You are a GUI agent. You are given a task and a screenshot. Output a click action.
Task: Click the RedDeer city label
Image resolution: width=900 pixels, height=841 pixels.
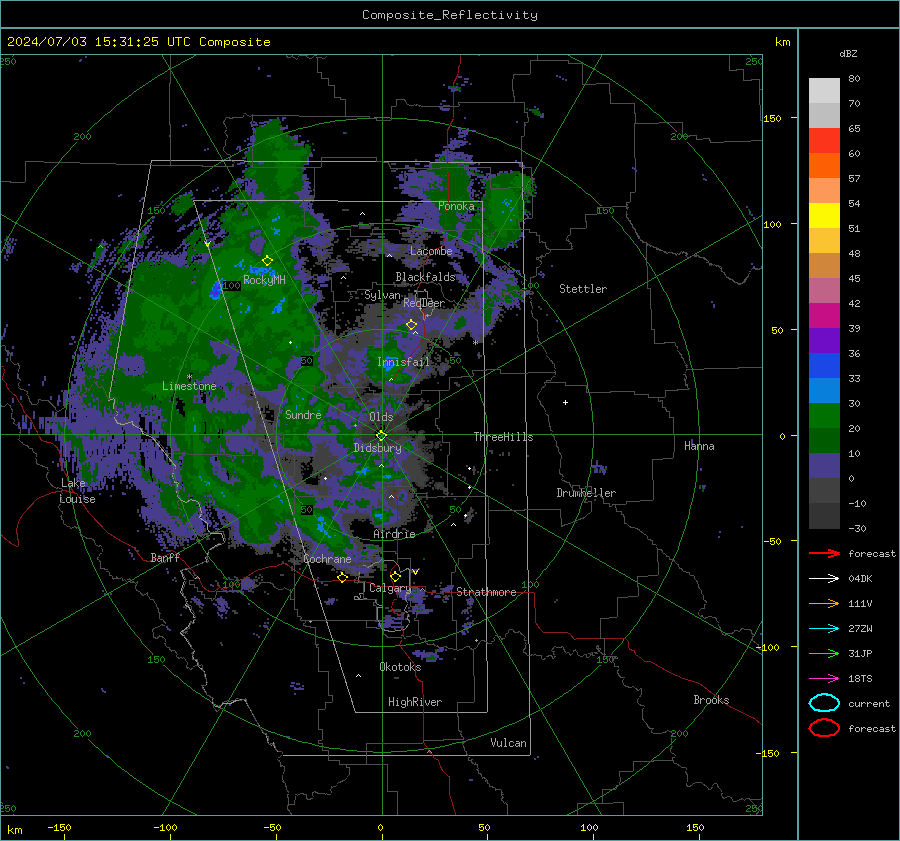click(424, 303)
